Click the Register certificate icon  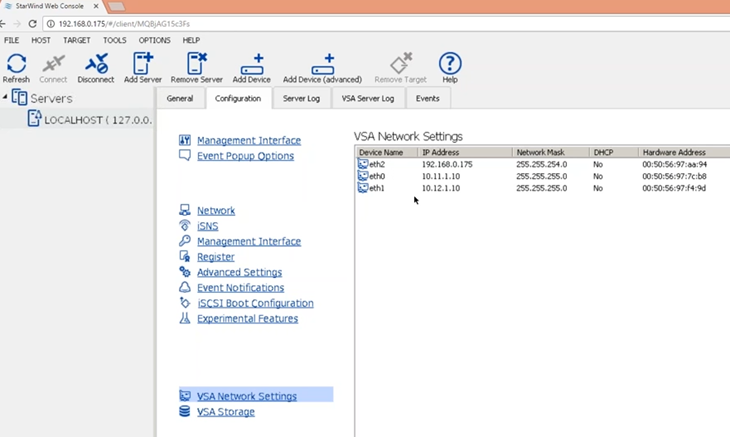point(185,256)
